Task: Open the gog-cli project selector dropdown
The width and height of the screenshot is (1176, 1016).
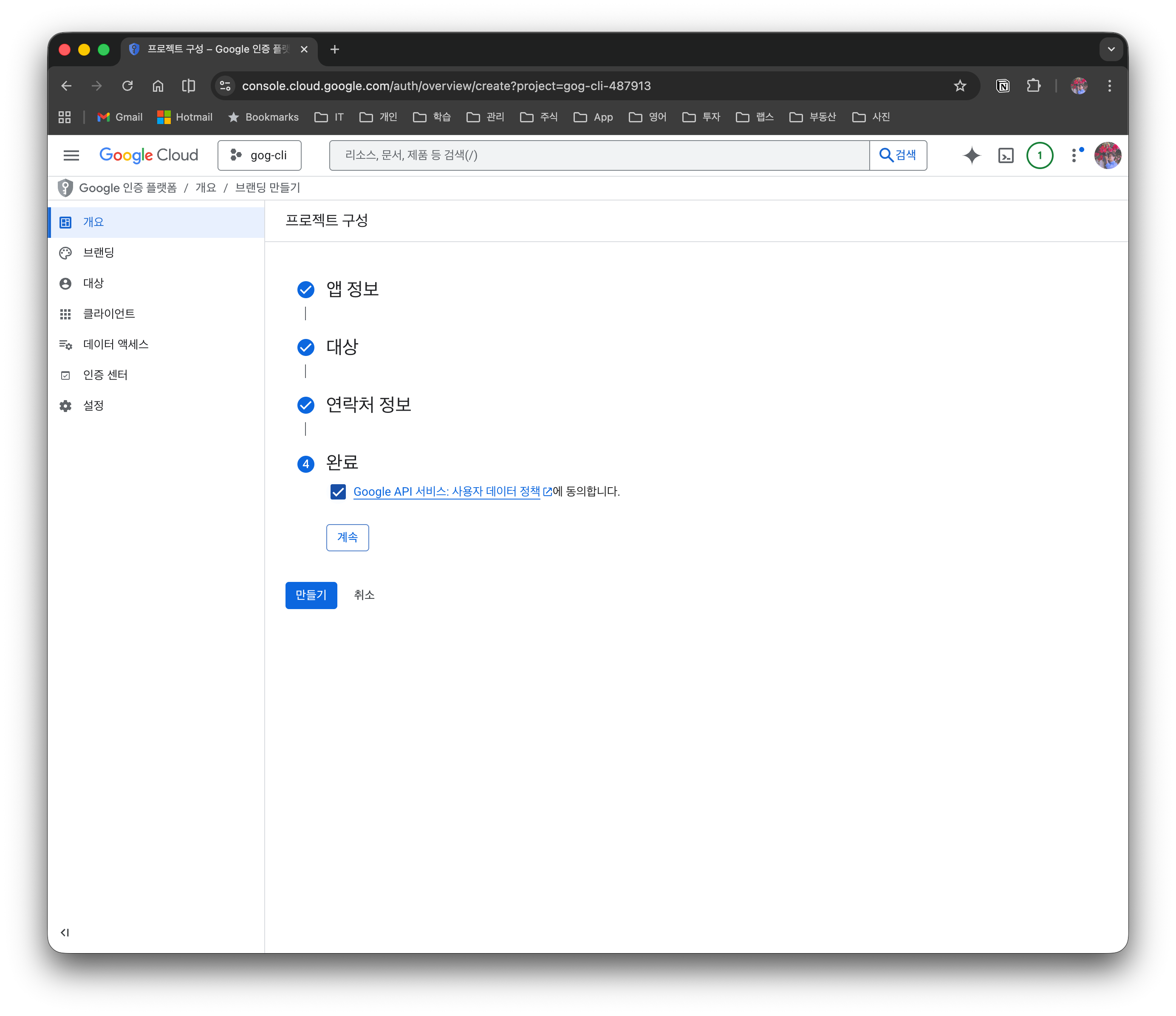Action: tap(260, 155)
